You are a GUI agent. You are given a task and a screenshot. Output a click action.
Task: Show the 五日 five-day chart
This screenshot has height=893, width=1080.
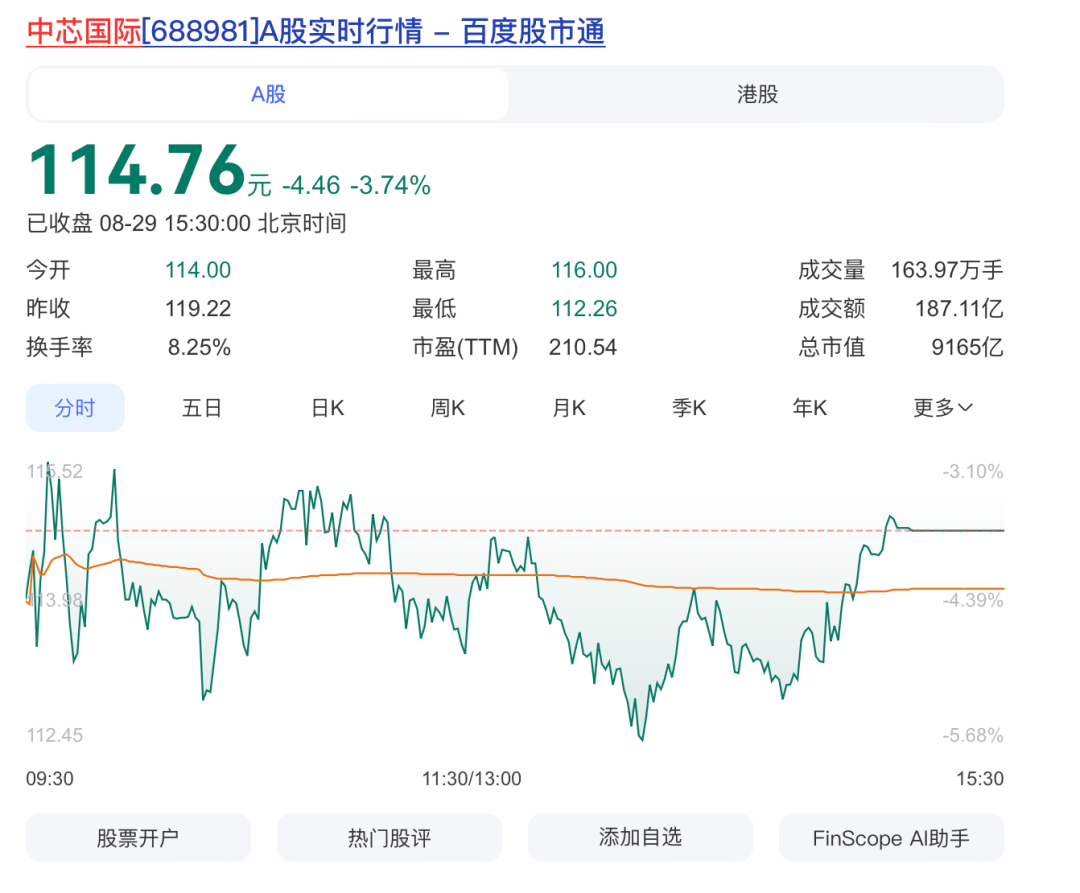click(201, 408)
